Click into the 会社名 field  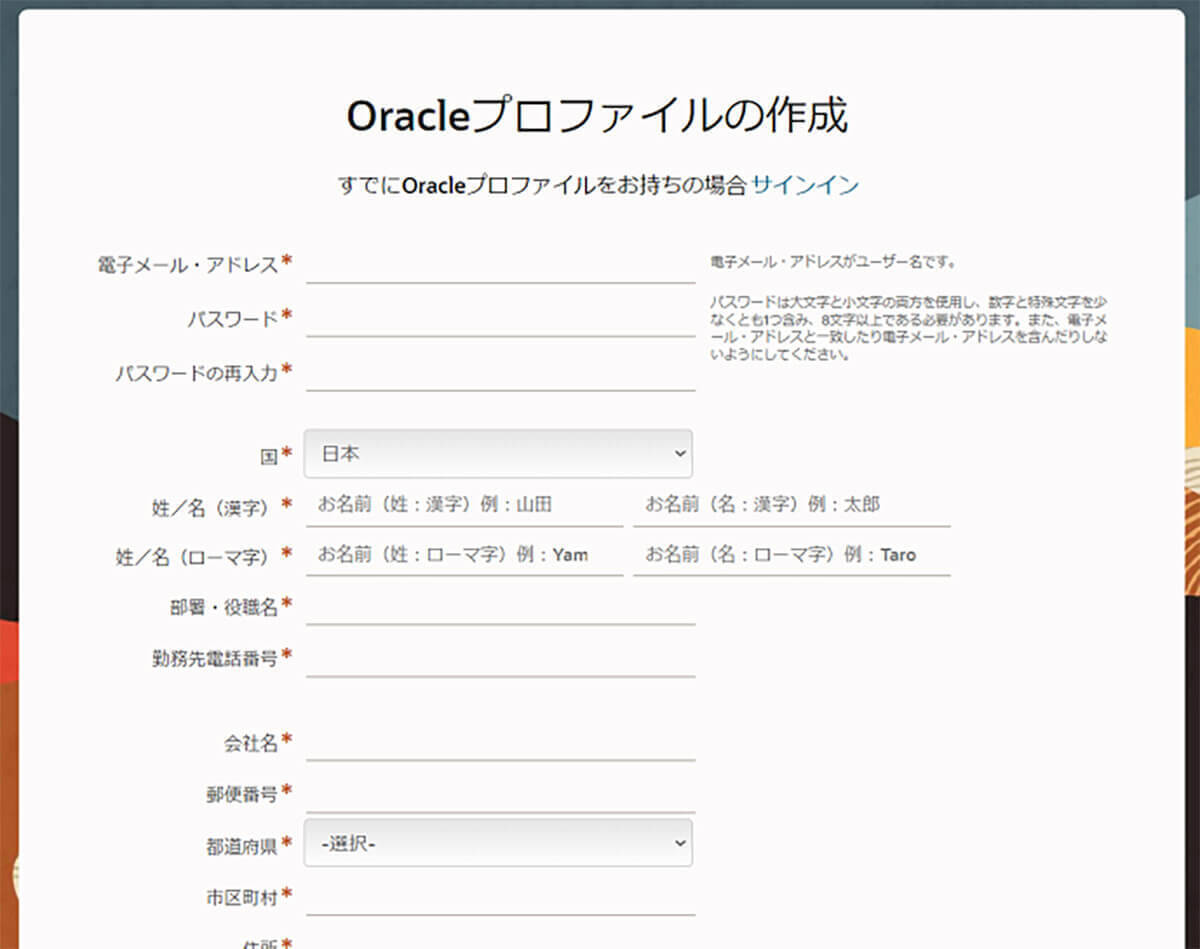[500, 743]
